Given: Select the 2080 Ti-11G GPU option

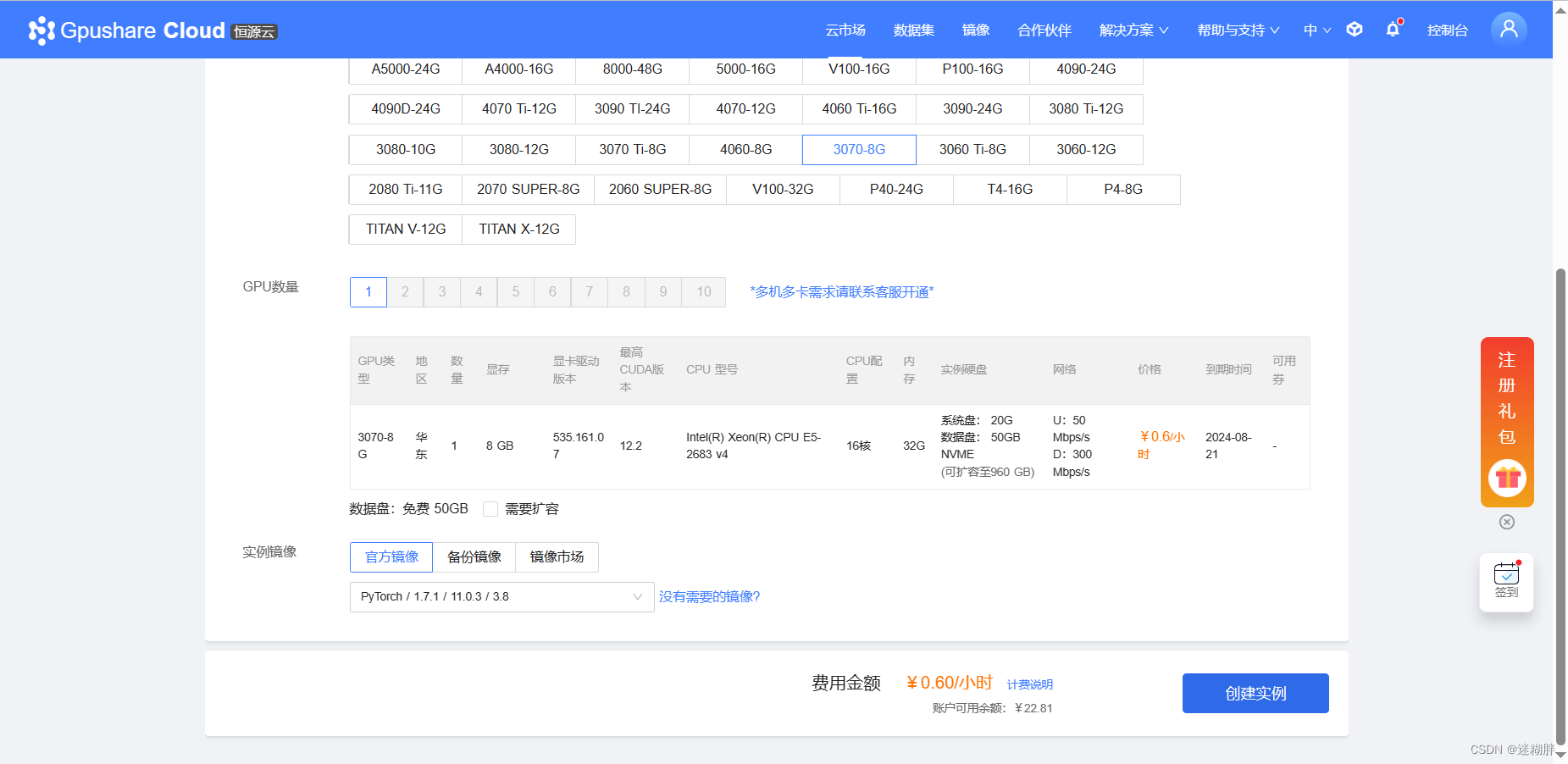Looking at the screenshot, I should click(x=406, y=190).
